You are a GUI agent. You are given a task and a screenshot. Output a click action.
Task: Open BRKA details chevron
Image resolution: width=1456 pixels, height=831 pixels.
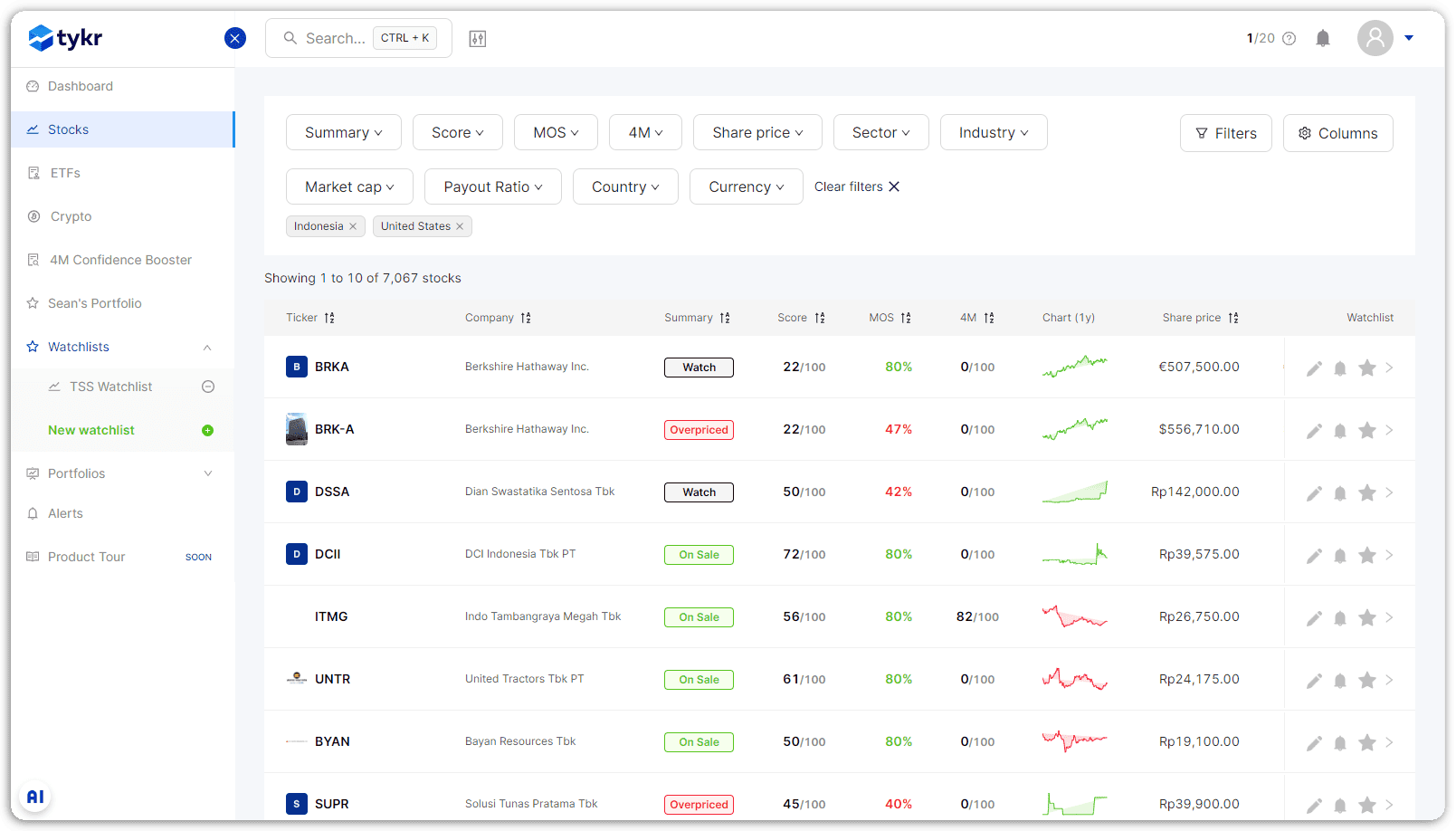point(1389,368)
